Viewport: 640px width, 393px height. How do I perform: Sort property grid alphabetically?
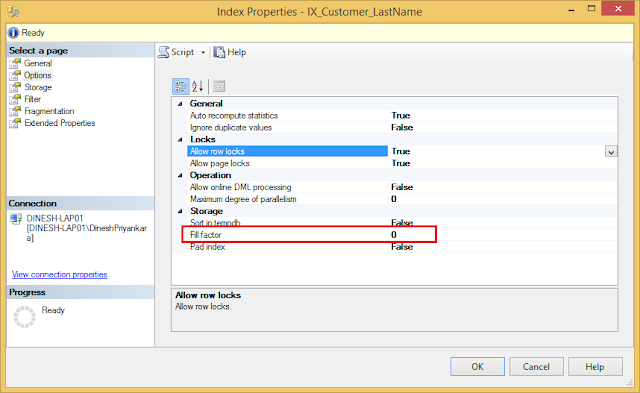coord(197,87)
